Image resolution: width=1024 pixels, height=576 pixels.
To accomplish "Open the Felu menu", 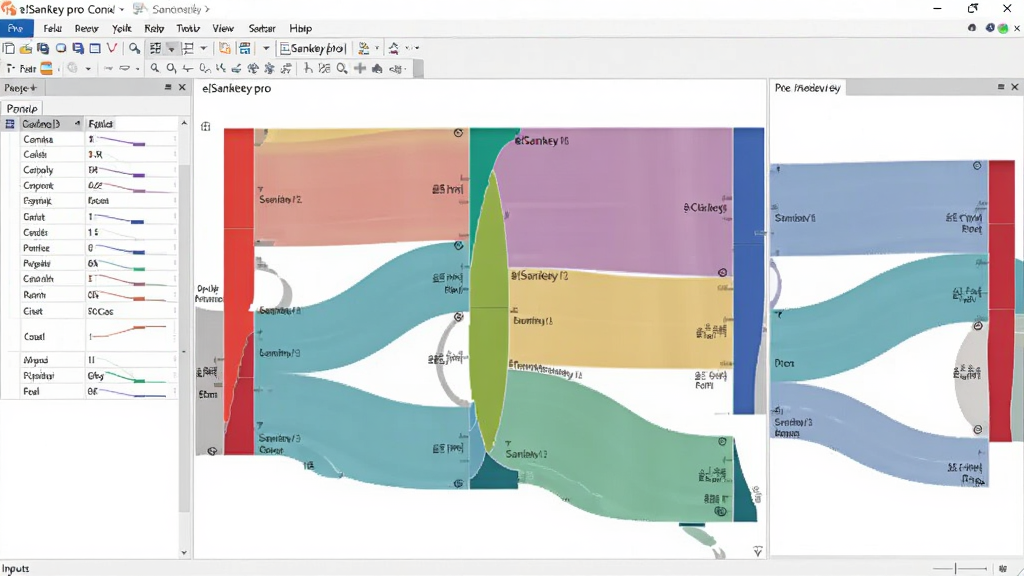I will click(x=52, y=28).
